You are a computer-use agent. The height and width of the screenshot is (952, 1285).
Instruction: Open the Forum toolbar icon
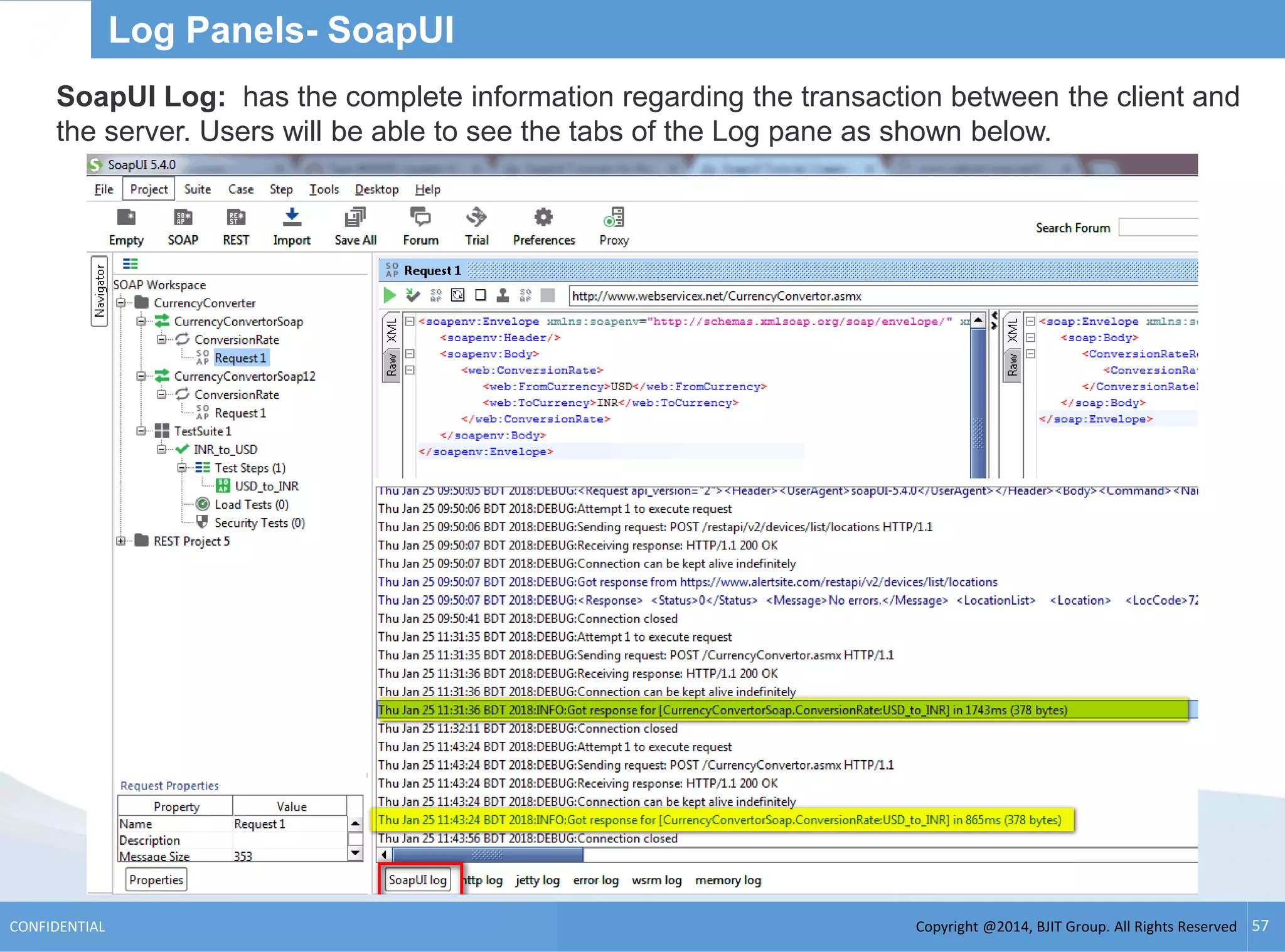point(420,218)
